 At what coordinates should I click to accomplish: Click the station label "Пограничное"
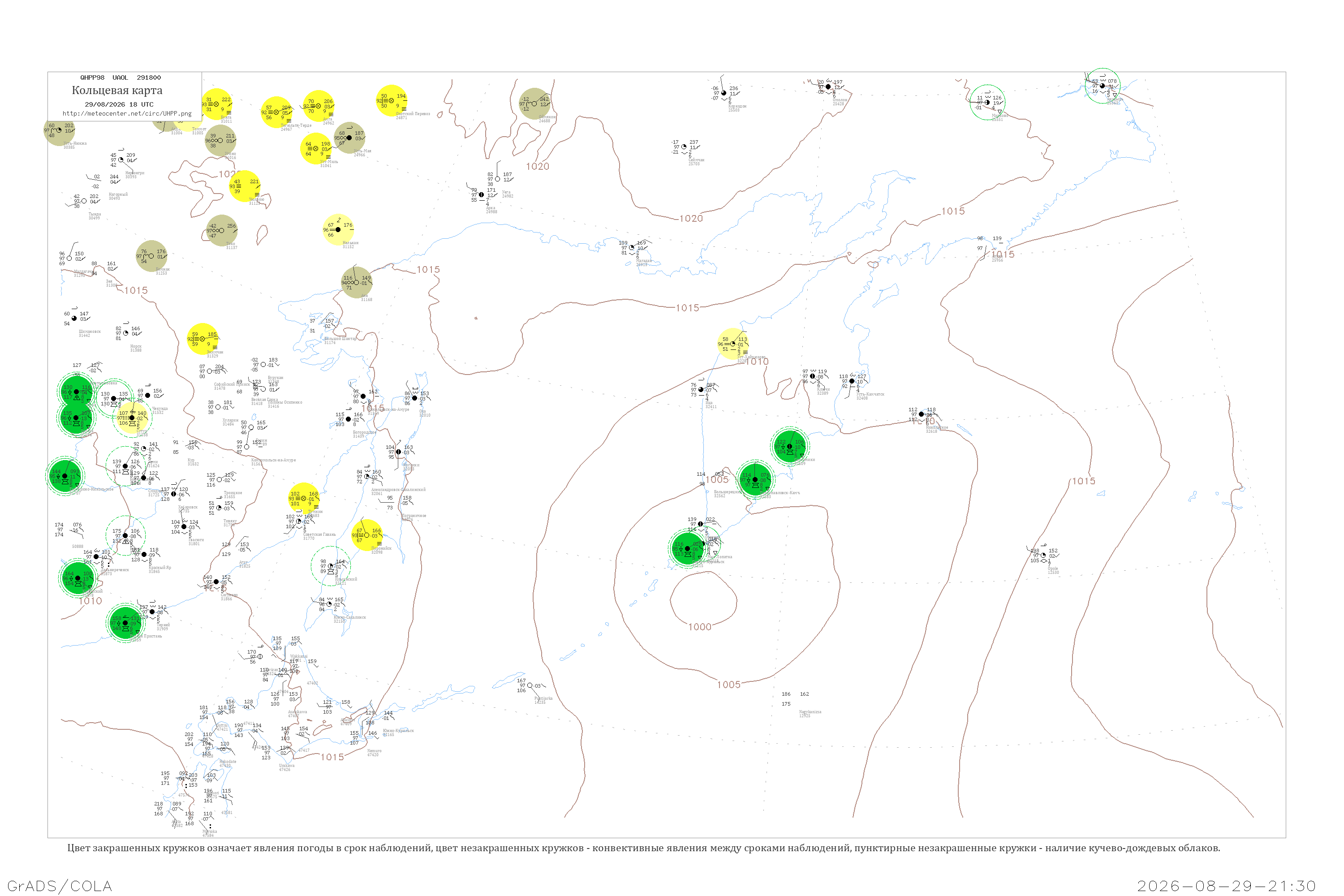[414, 516]
